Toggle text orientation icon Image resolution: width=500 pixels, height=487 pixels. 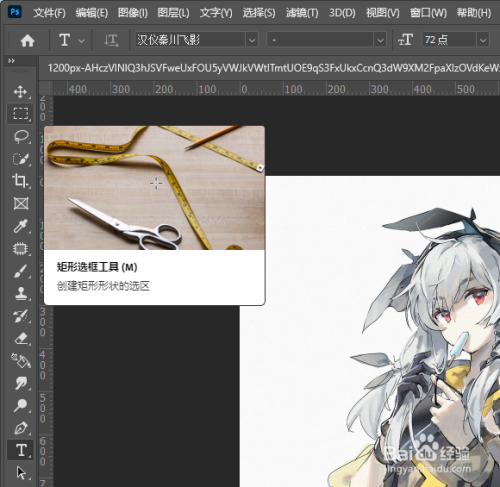(x=111, y=40)
